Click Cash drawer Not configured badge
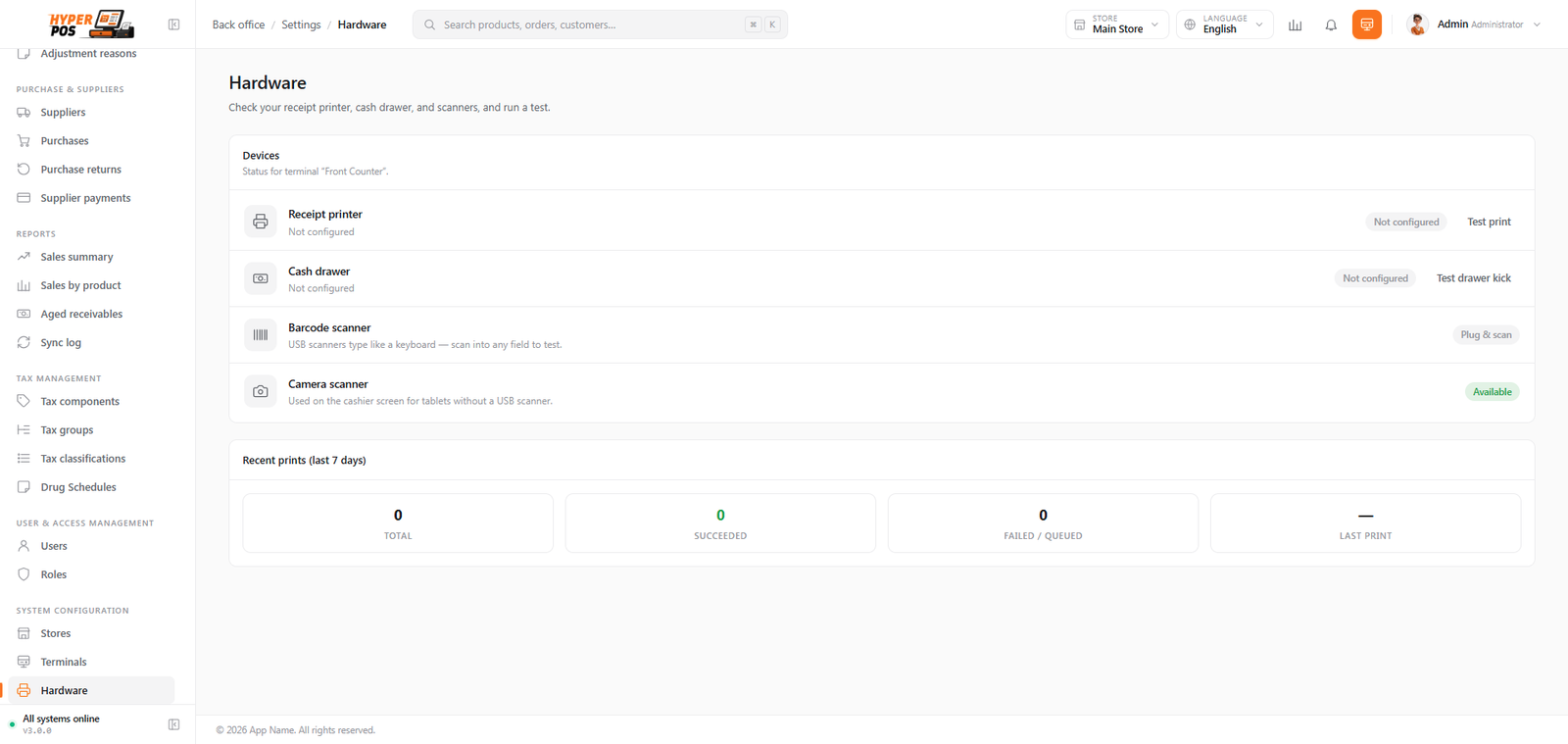1568x744 pixels. [x=1375, y=278]
